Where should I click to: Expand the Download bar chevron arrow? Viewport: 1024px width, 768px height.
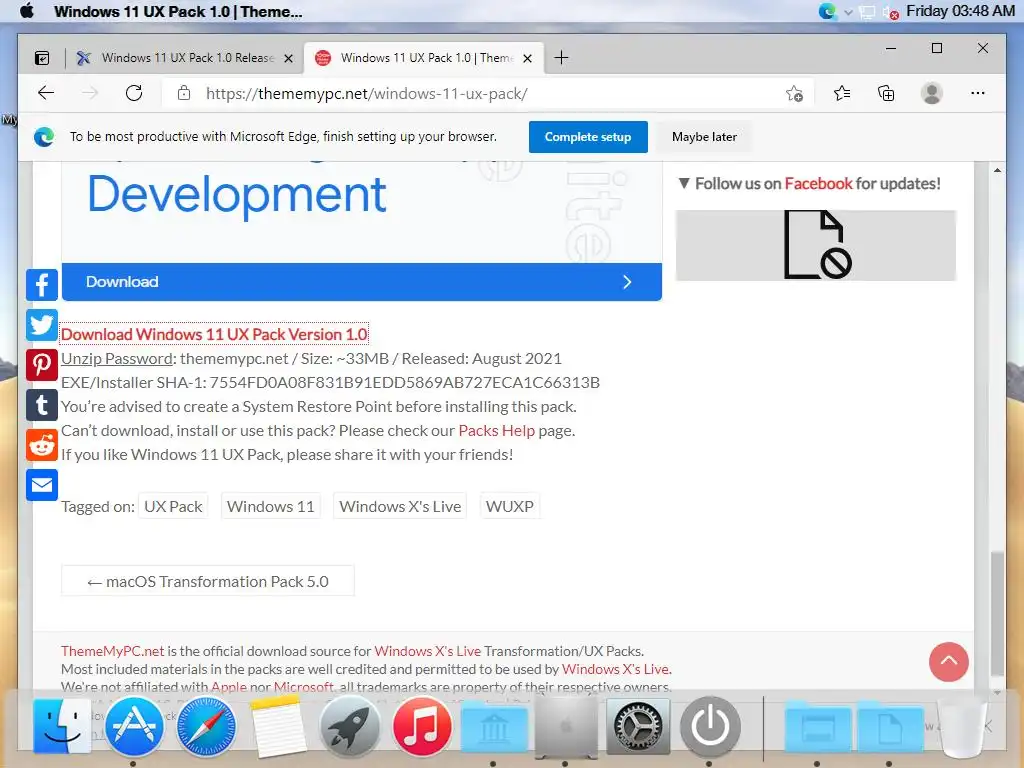point(627,282)
